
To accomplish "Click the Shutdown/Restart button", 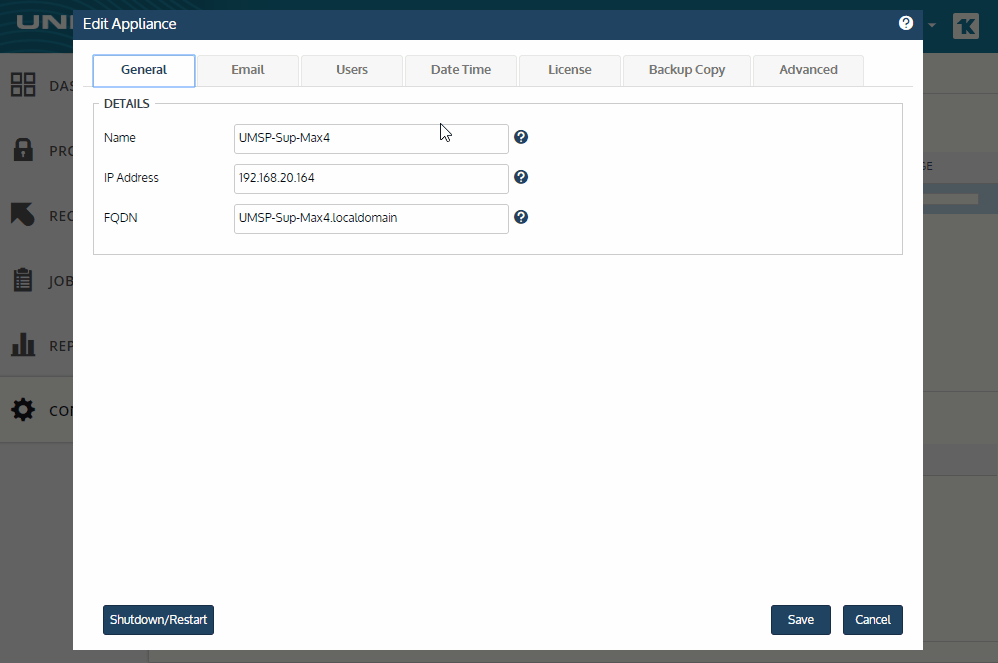I will click(x=158, y=620).
